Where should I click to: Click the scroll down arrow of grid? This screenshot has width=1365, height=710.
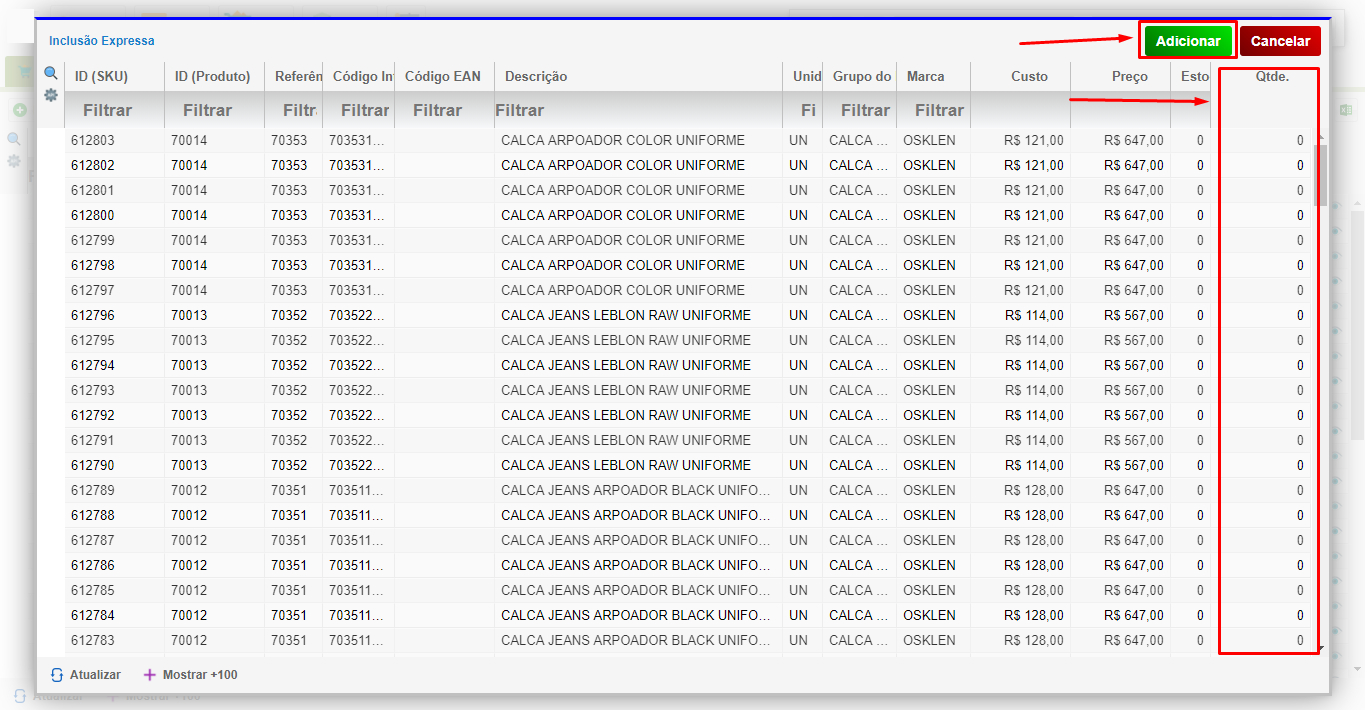pos(1320,649)
